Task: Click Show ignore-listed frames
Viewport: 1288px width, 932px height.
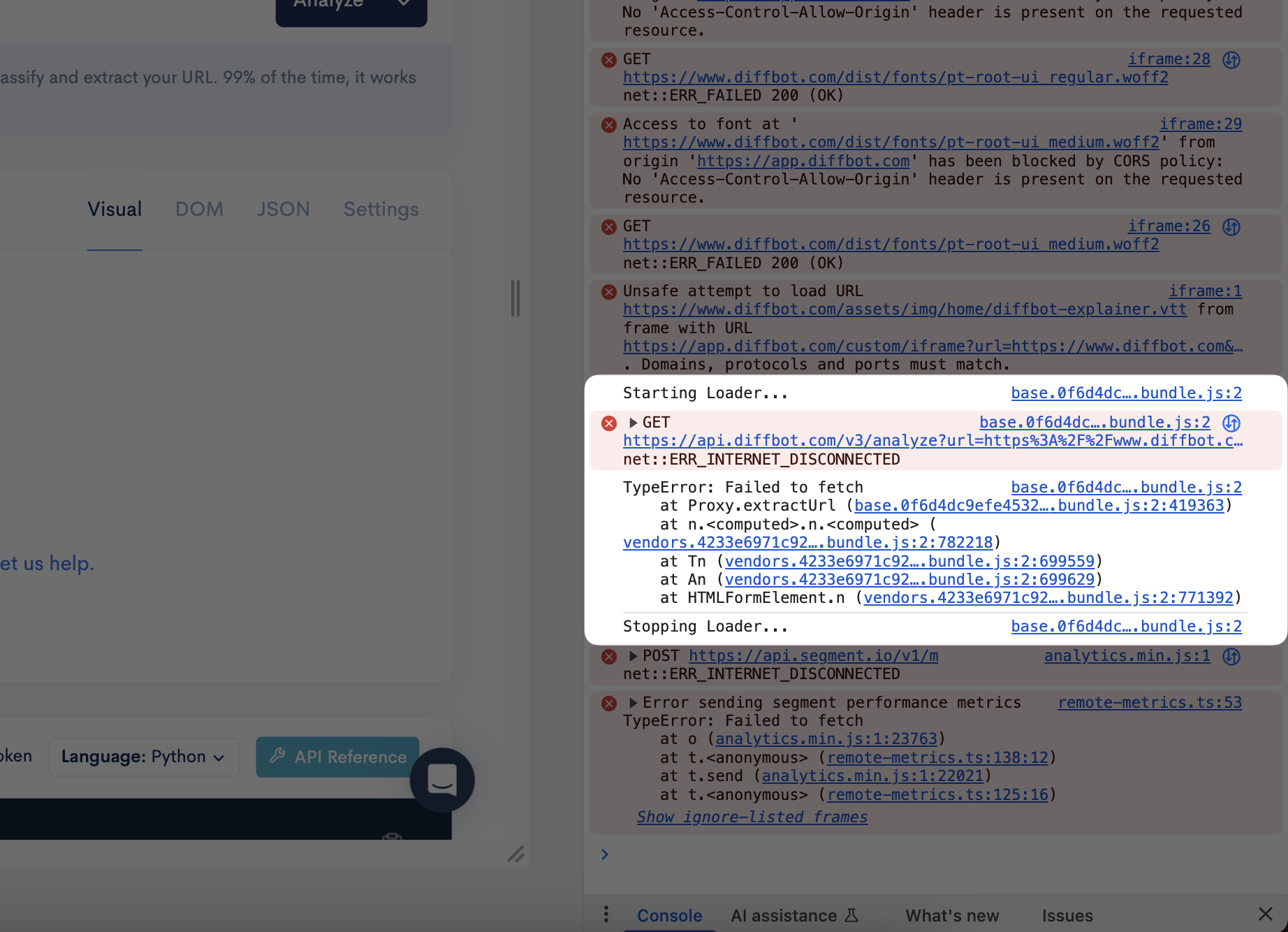Action: pos(752,817)
